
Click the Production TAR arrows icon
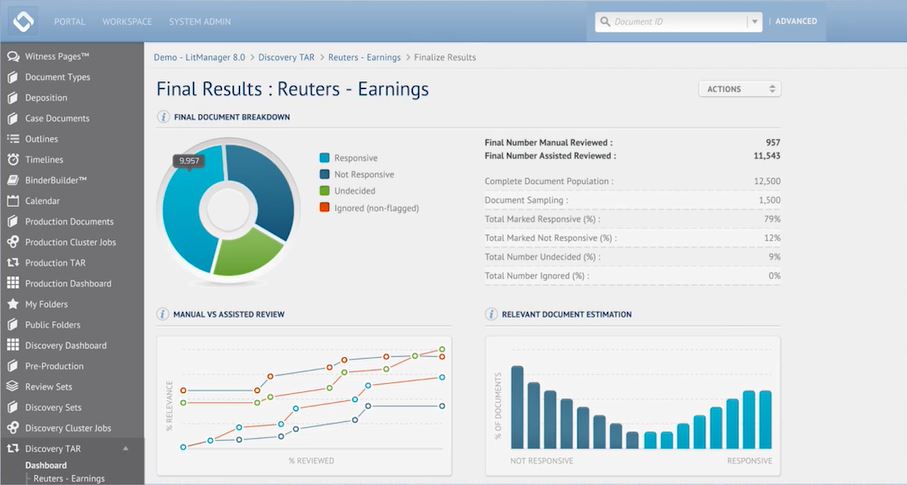[x=13, y=262]
